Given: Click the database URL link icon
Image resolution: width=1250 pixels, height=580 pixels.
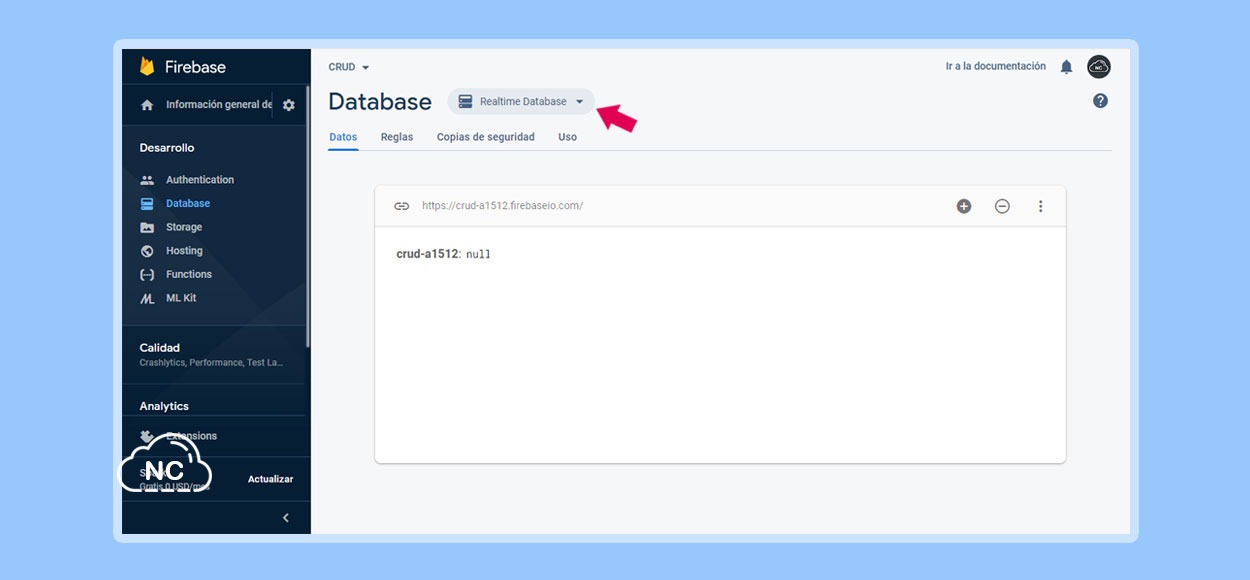Looking at the screenshot, I should (x=401, y=206).
